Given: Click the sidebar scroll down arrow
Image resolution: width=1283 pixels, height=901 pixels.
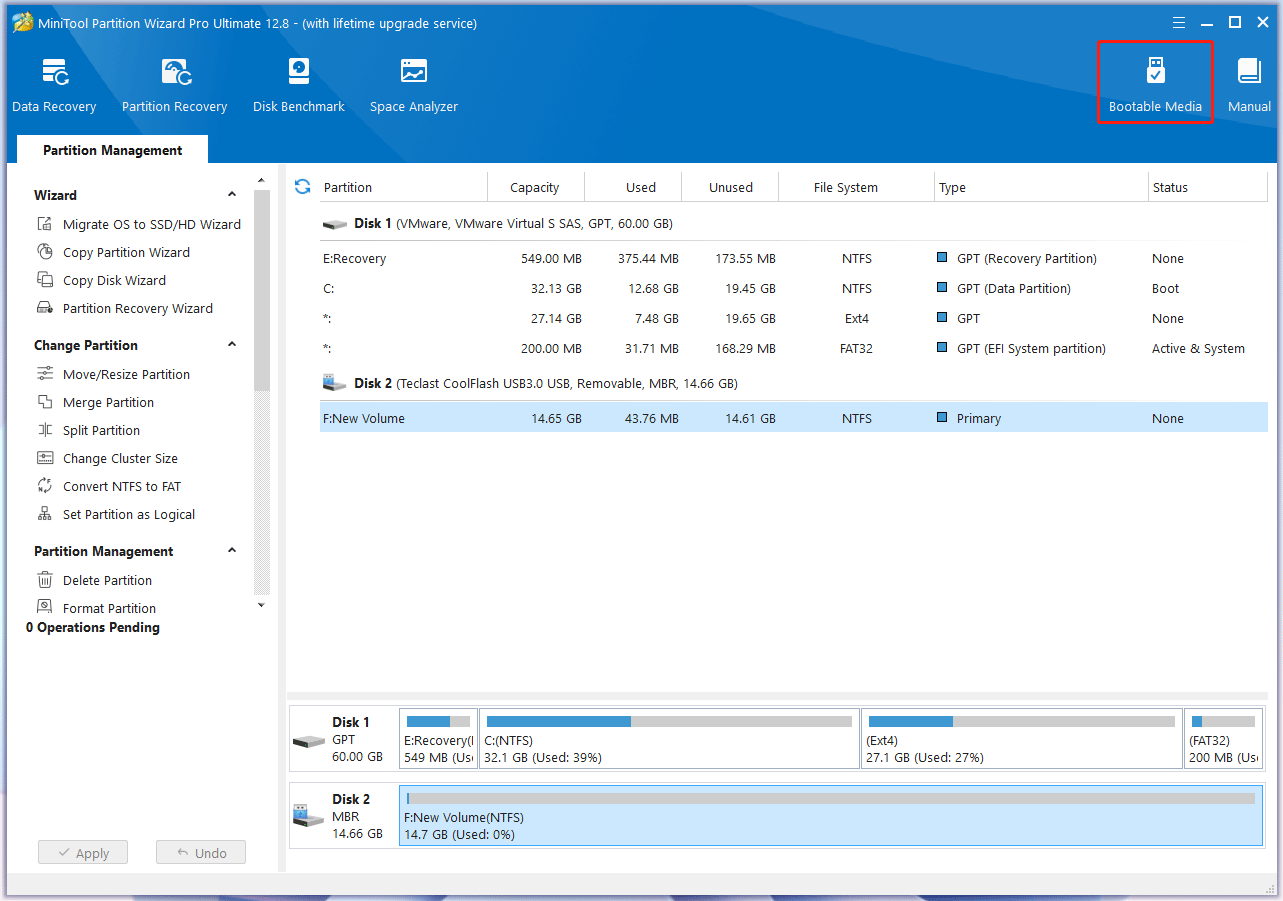Looking at the screenshot, I should [262, 605].
